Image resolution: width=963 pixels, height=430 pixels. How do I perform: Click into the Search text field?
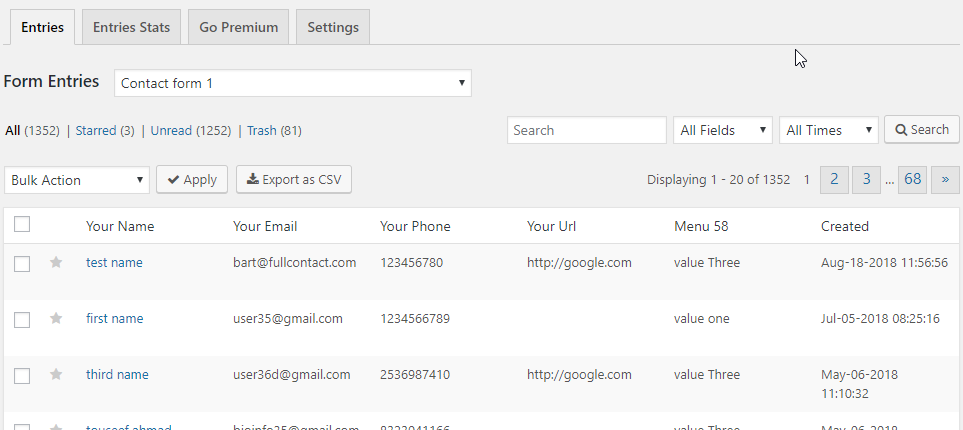pos(586,130)
